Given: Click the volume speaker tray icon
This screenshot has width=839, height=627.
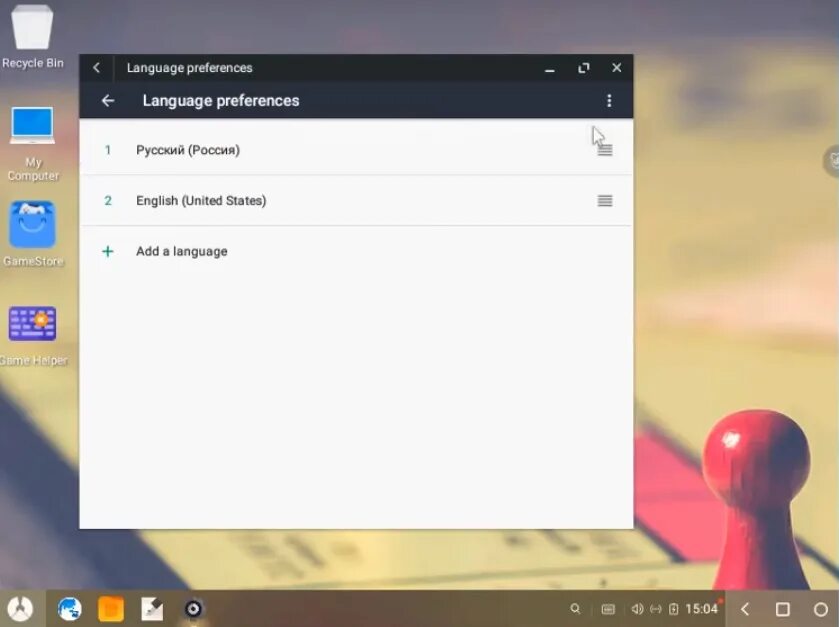Looking at the screenshot, I should (637, 609).
